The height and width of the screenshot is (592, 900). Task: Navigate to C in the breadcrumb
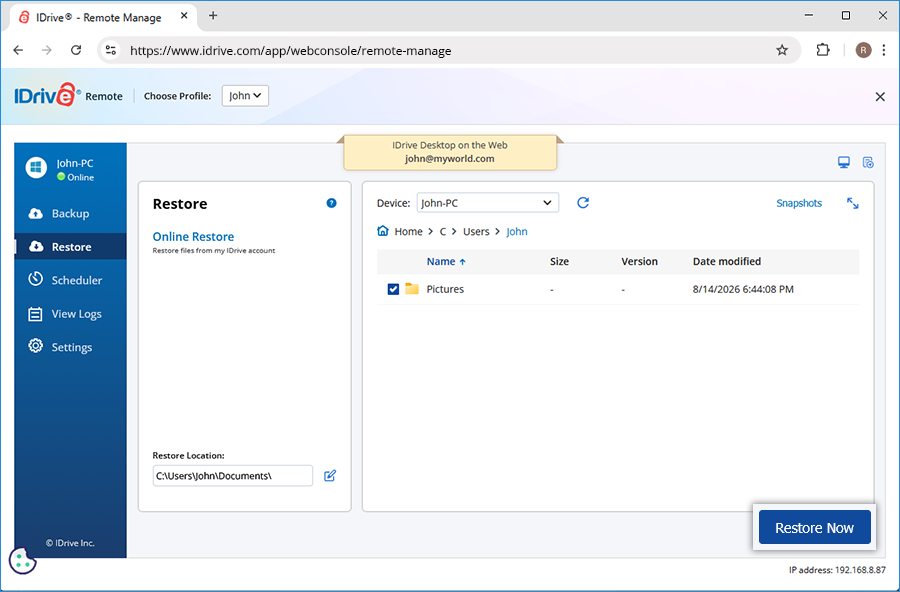pos(443,231)
